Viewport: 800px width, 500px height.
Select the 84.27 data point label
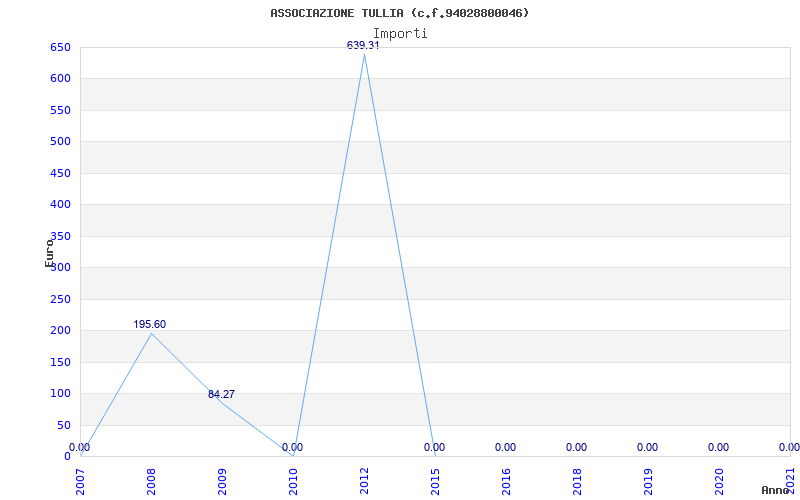[221, 394]
